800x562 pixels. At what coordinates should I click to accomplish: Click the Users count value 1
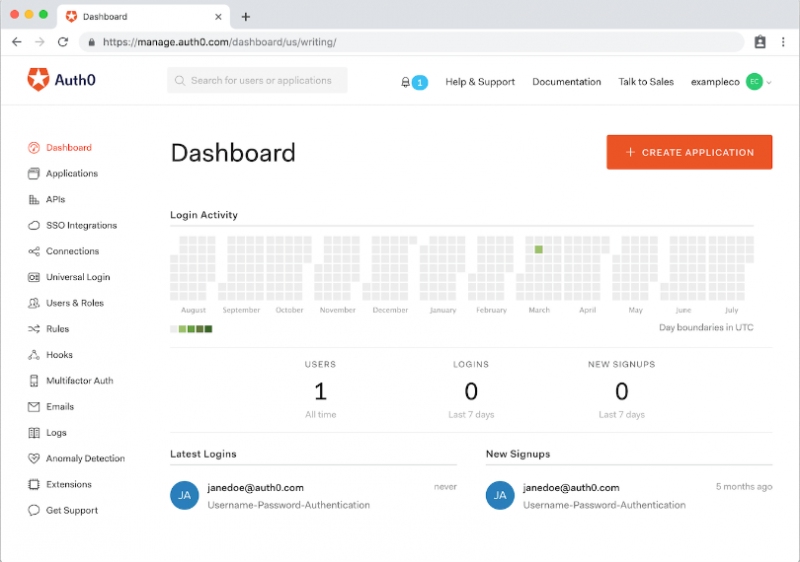tap(320, 392)
